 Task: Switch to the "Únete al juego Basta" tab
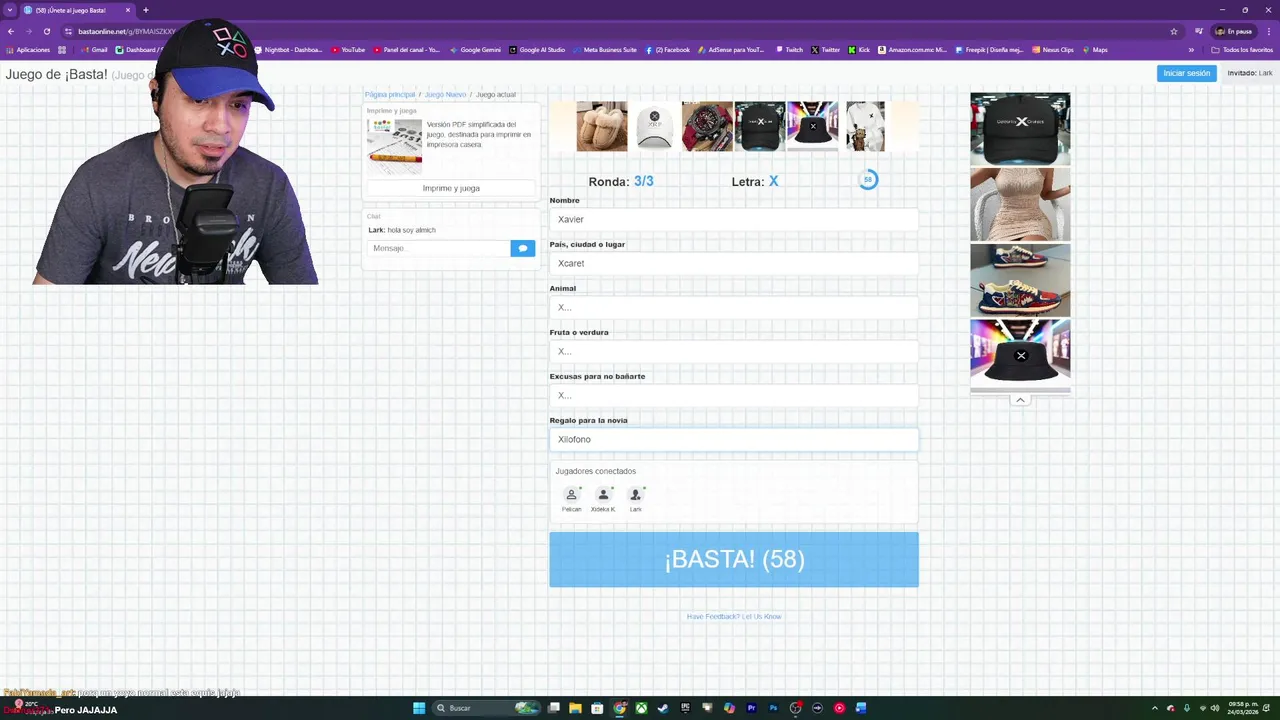(x=76, y=10)
